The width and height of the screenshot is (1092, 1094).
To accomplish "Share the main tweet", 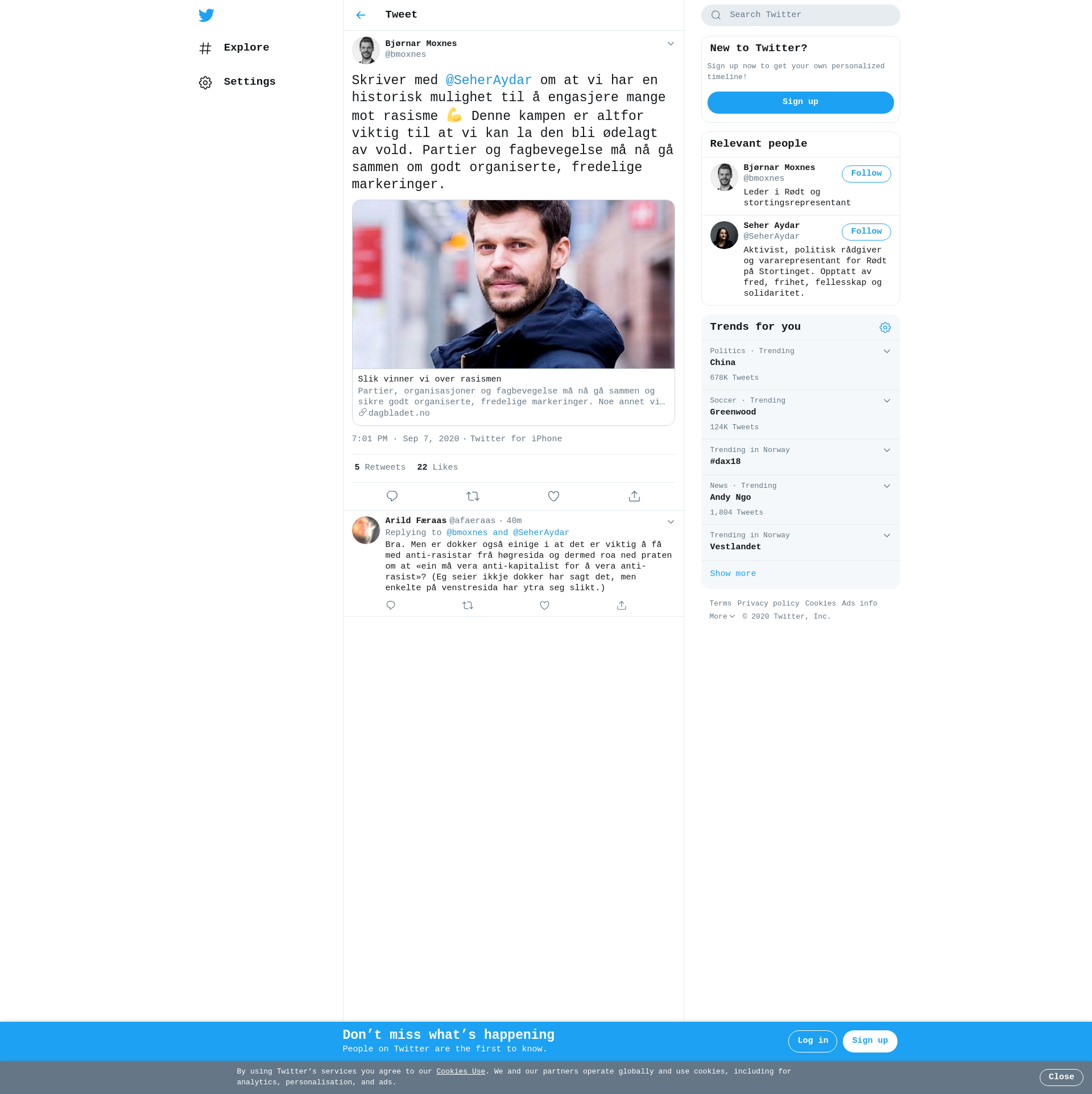I will tap(634, 496).
